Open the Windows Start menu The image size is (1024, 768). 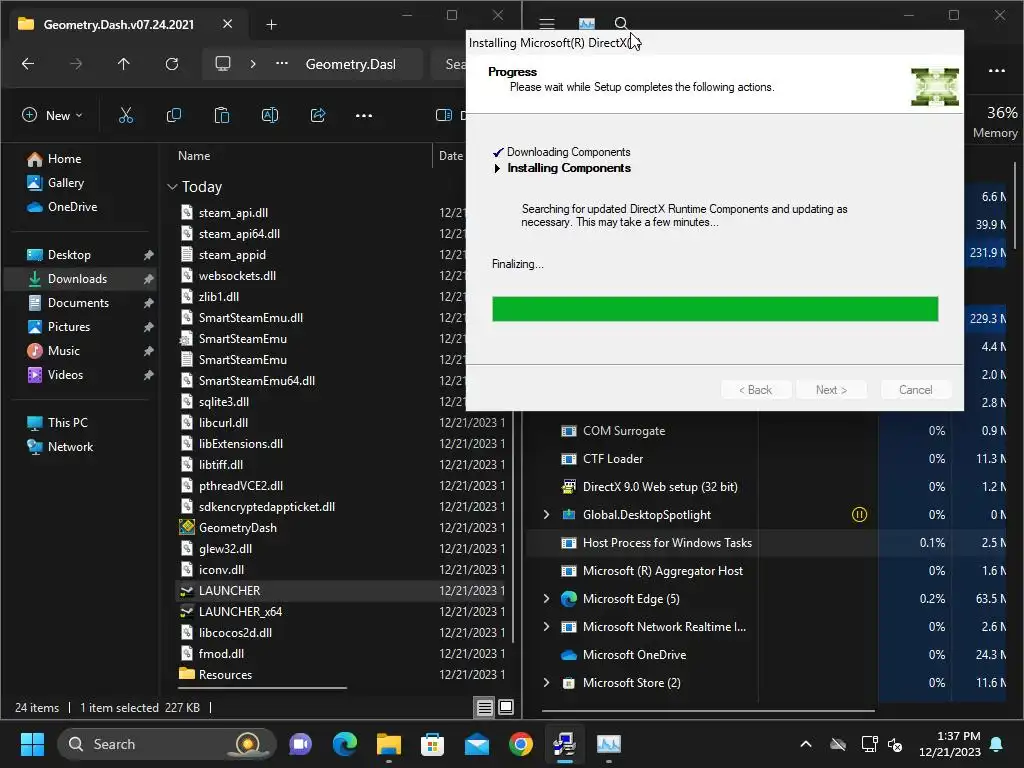coord(32,744)
